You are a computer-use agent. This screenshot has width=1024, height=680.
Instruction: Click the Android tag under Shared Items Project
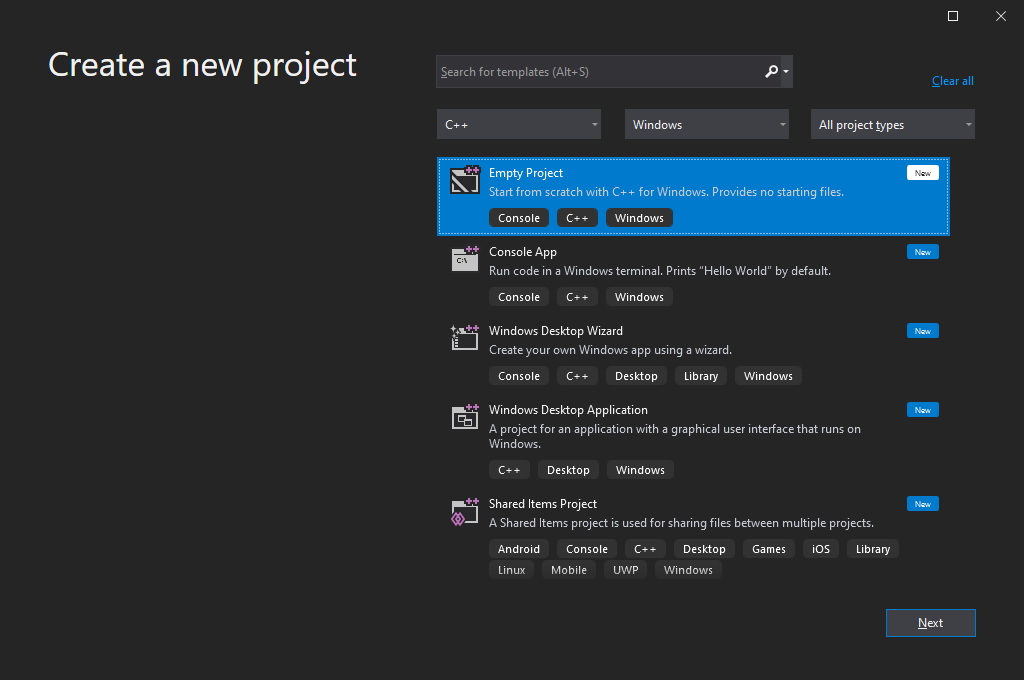pos(518,549)
